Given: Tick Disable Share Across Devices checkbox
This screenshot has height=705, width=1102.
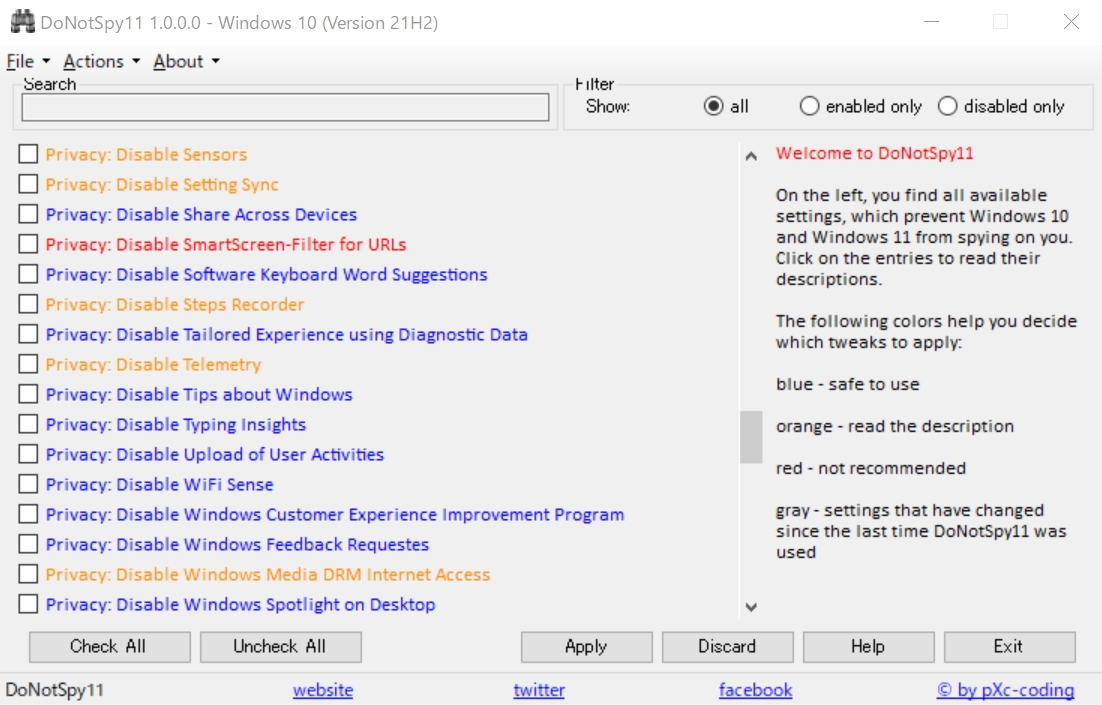Looking at the screenshot, I should click(28, 214).
